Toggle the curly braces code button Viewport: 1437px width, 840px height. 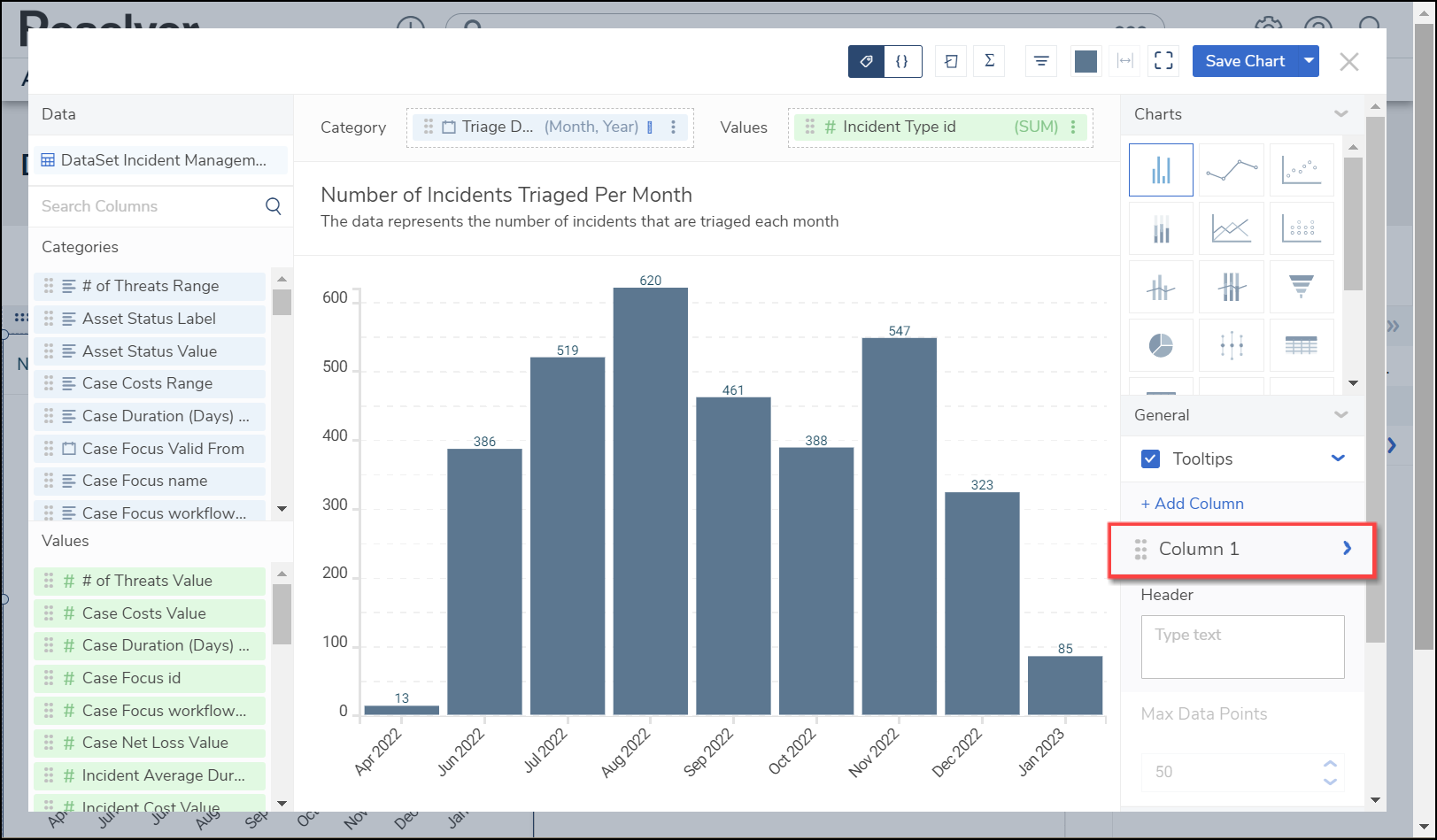tap(902, 61)
